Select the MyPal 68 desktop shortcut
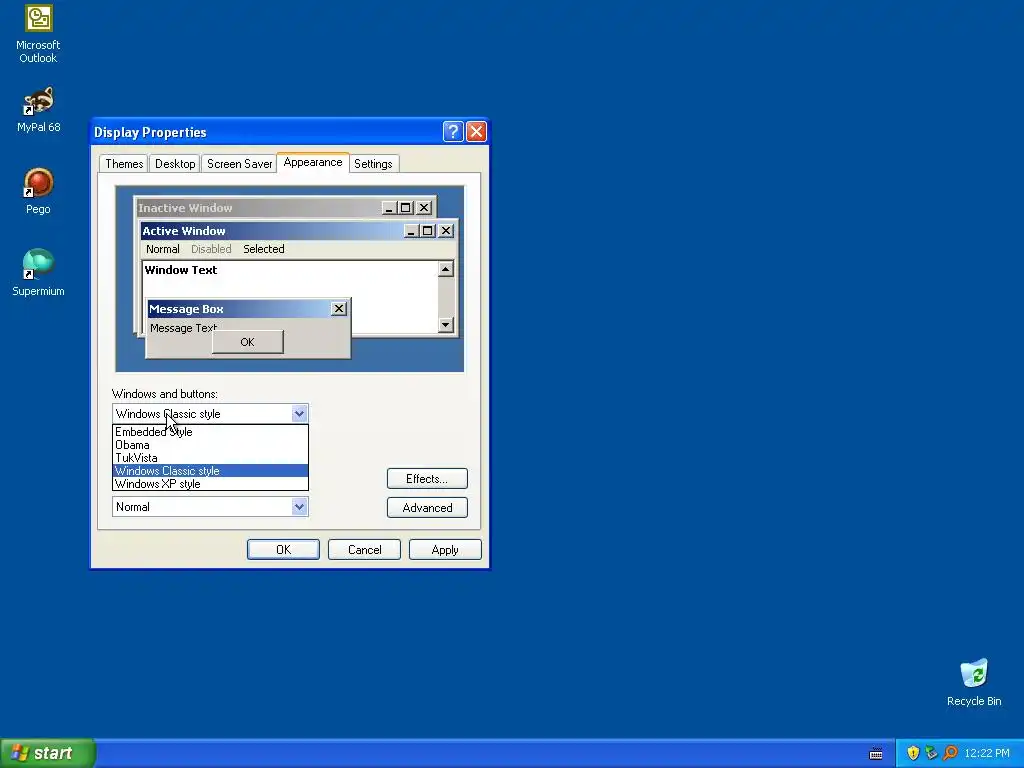The height and width of the screenshot is (768, 1024). pyautogui.click(x=38, y=110)
